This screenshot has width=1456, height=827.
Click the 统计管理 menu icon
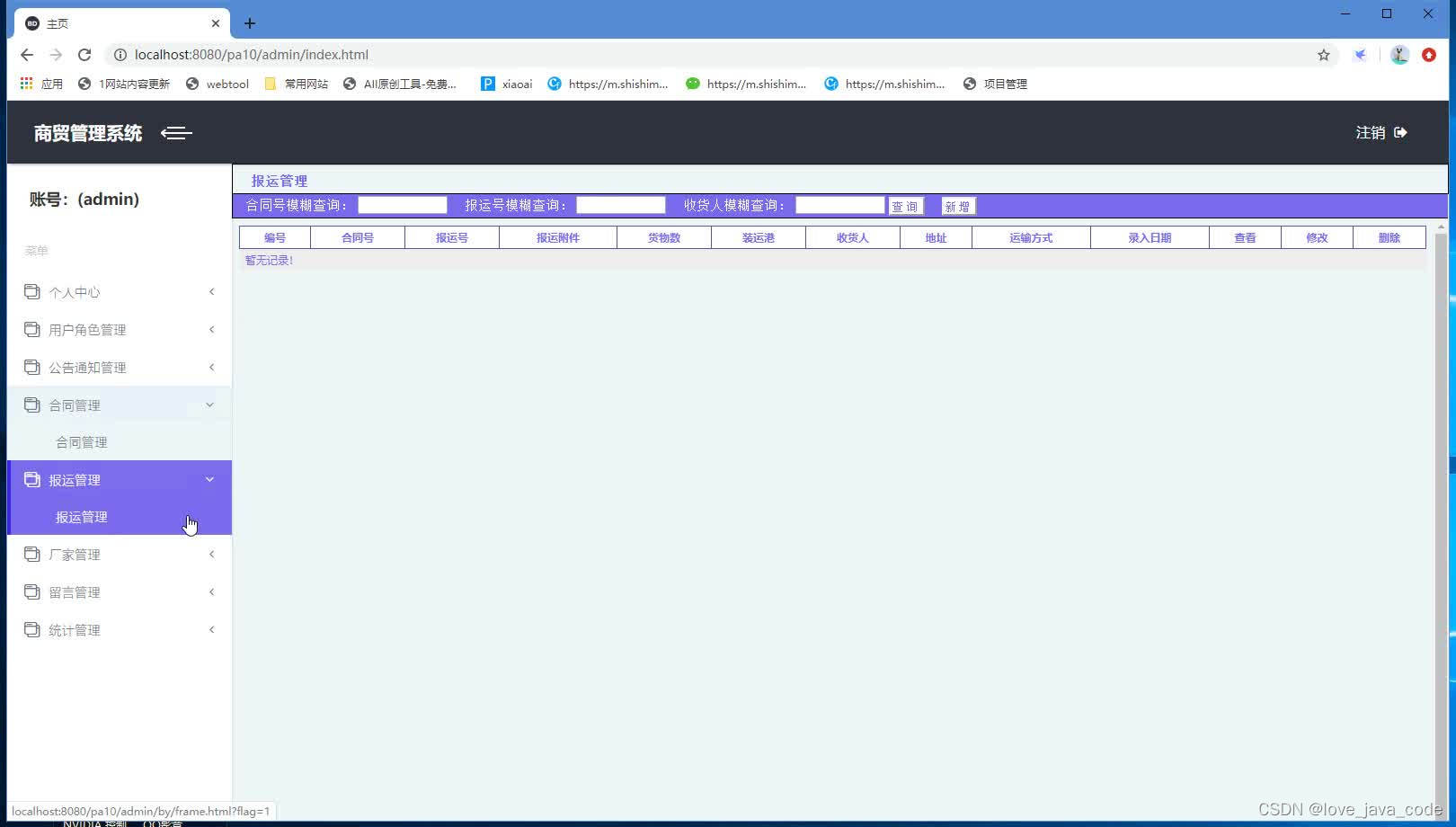[x=32, y=629]
